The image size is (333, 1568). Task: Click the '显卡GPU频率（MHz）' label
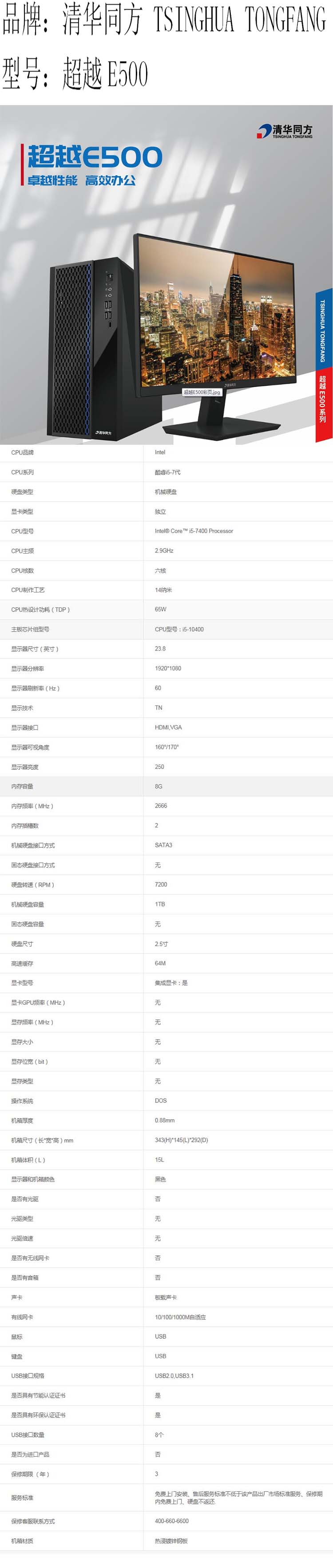(x=39, y=1003)
